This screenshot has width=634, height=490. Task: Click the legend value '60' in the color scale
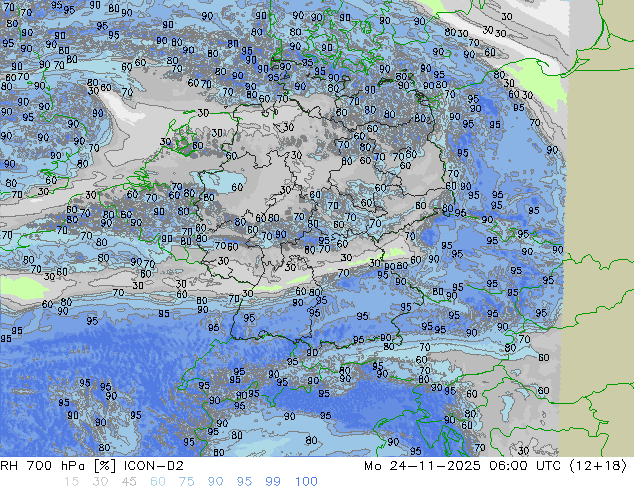[x=158, y=482]
